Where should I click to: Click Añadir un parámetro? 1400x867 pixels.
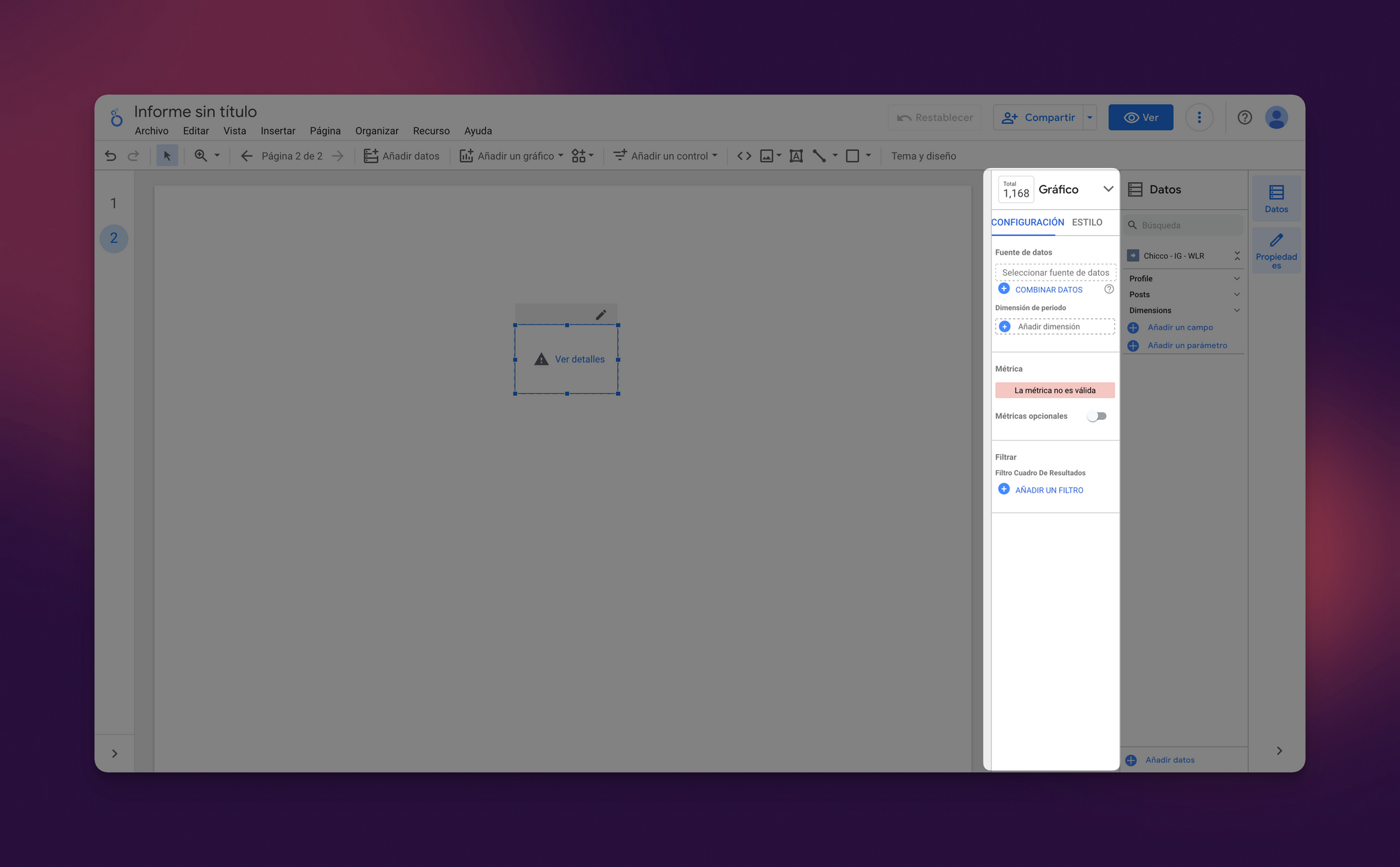[1187, 346]
